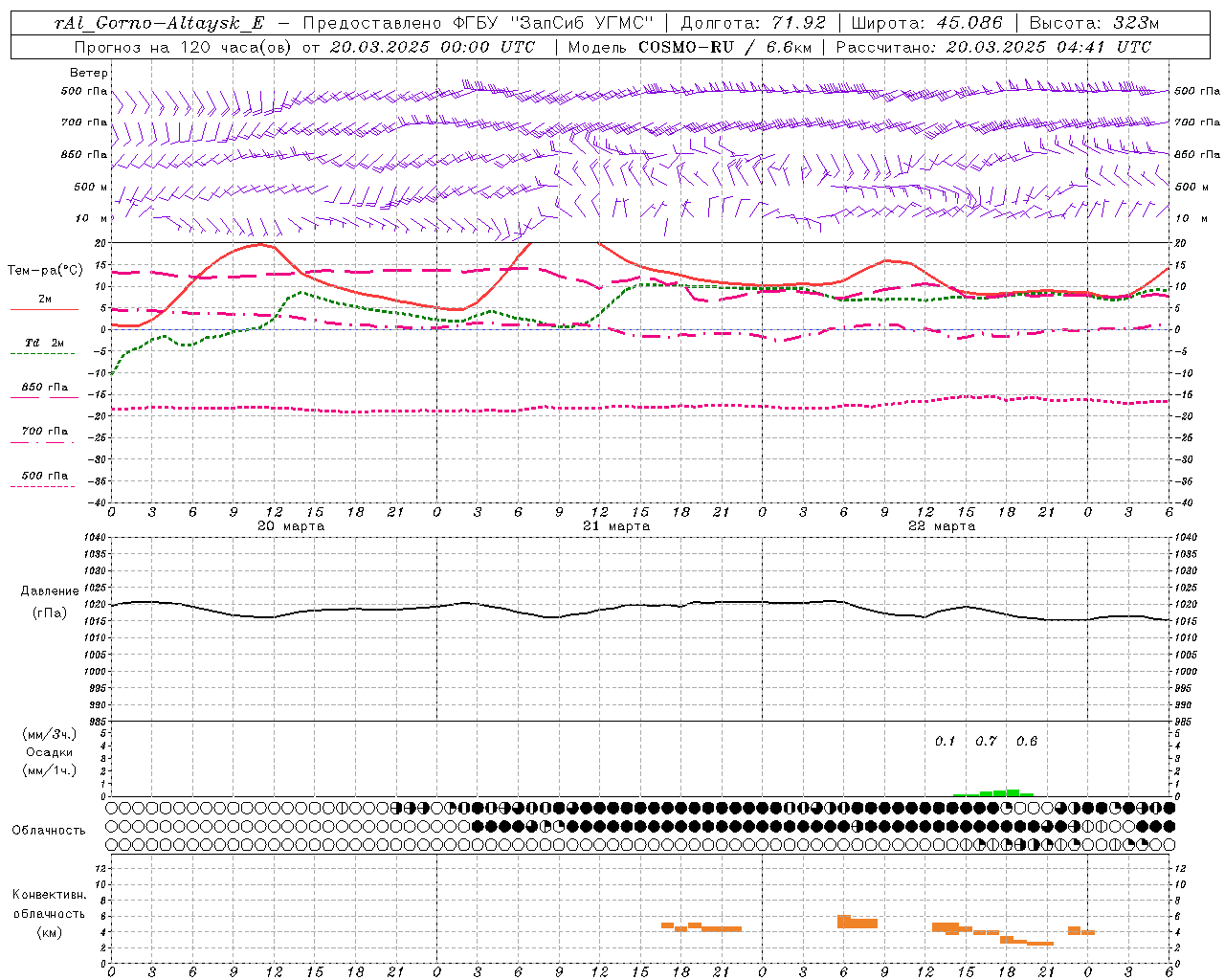The image size is (1225, 980).
Task: Click the 22 марта date label
Action: click(x=942, y=526)
